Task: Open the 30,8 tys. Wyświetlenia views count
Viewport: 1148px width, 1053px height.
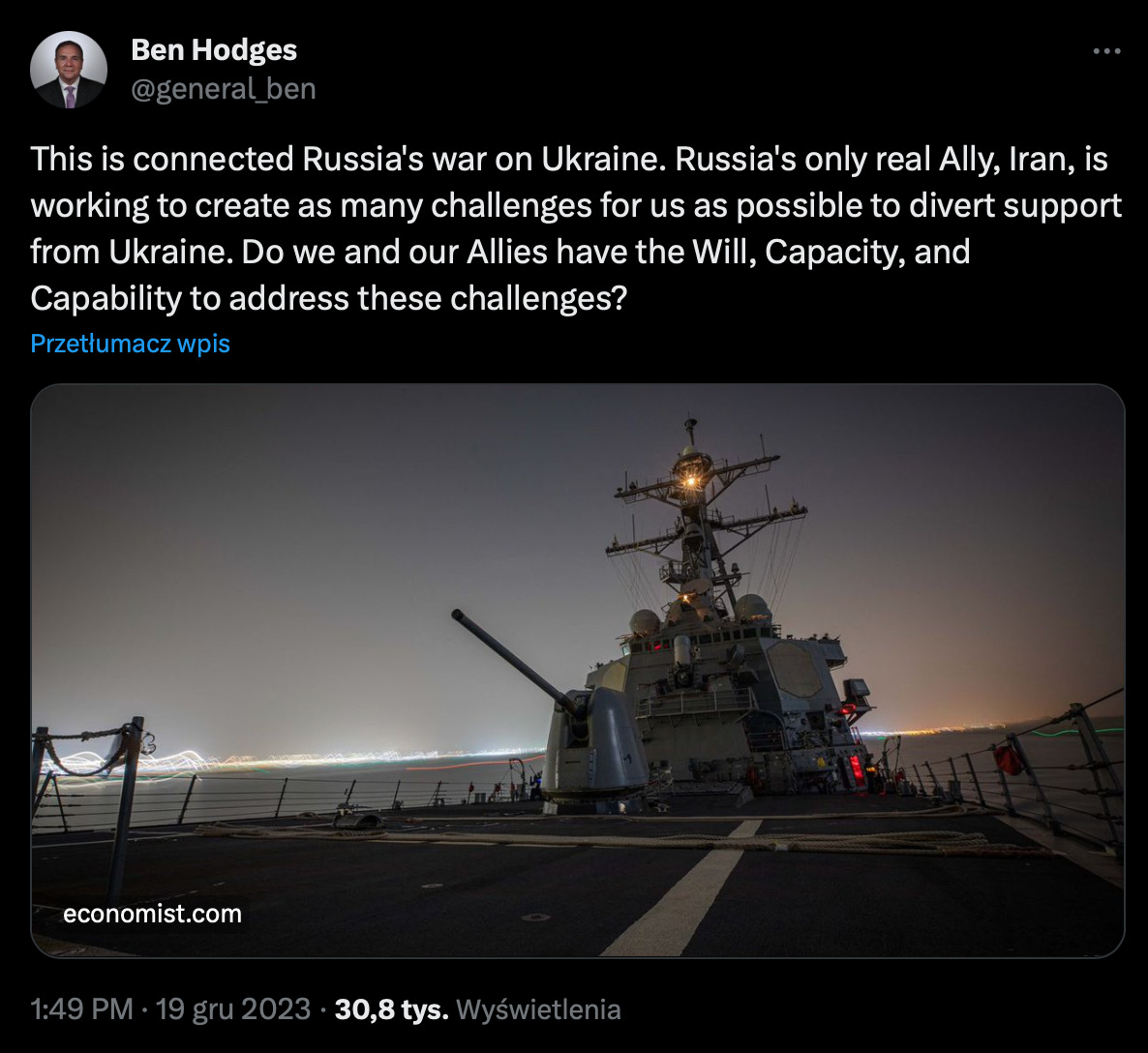Action: [x=477, y=1009]
